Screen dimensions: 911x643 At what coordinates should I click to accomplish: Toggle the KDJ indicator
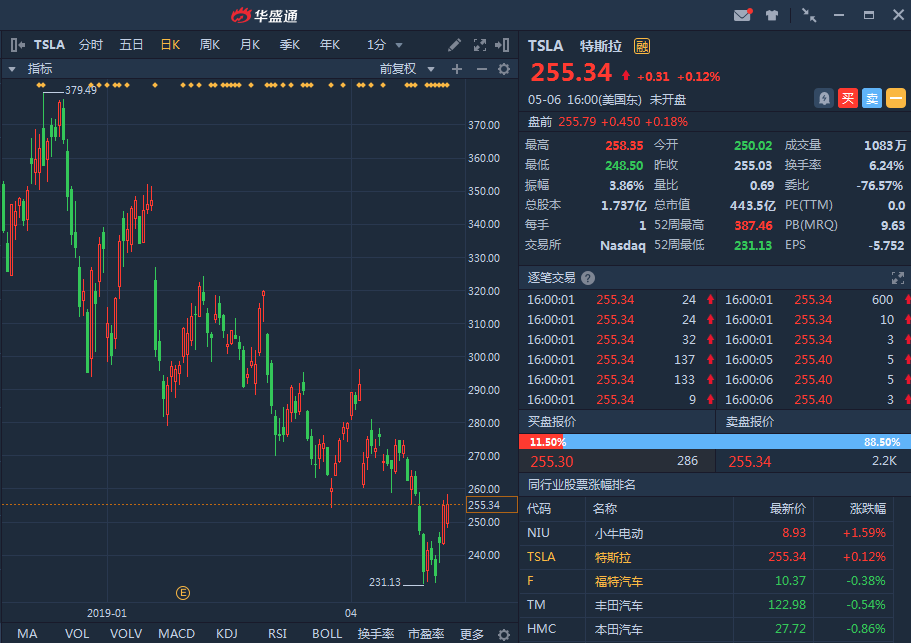(x=227, y=634)
